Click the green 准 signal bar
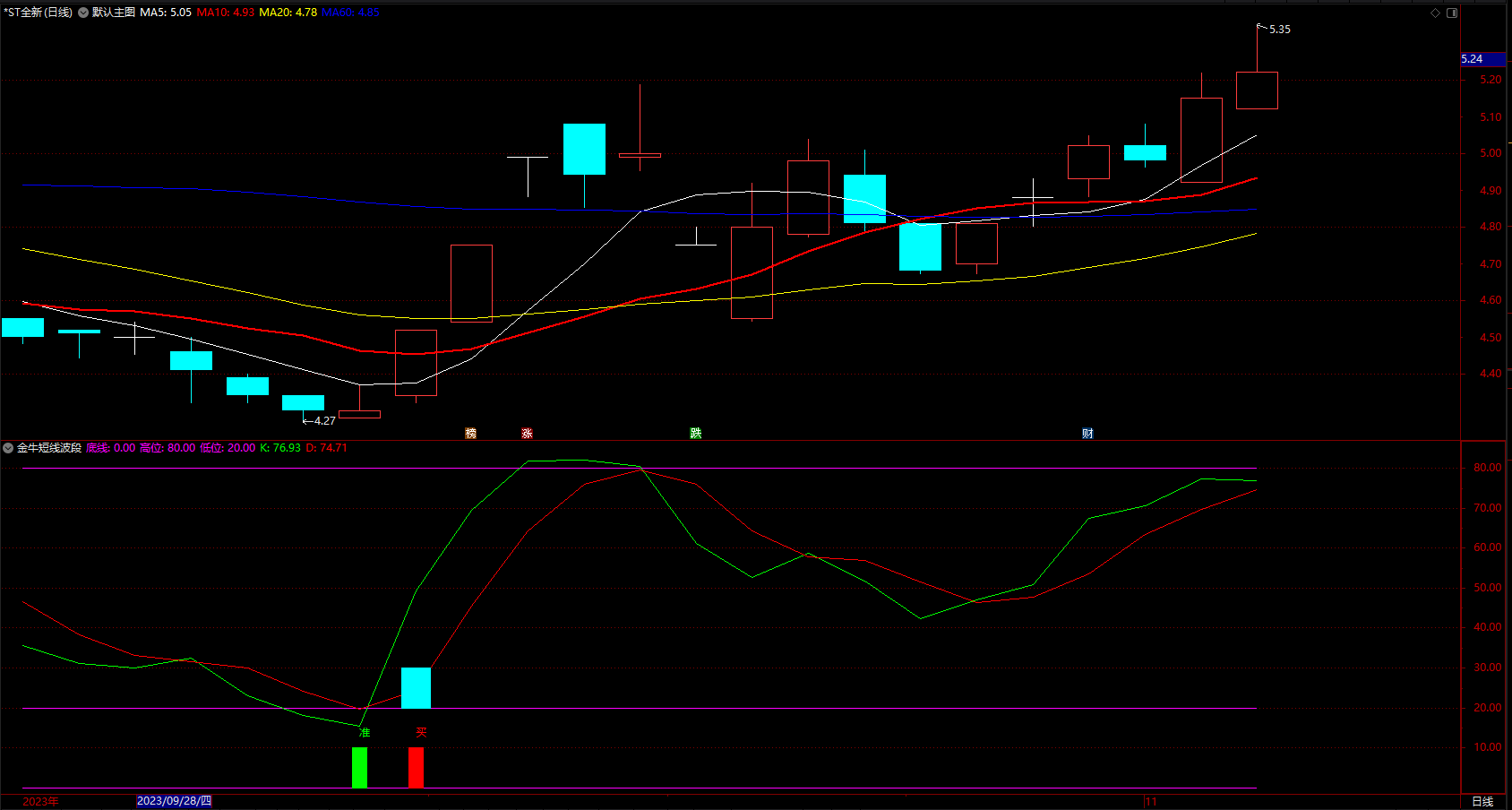Image resolution: width=1512 pixels, height=810 pixels. [359, 768]
